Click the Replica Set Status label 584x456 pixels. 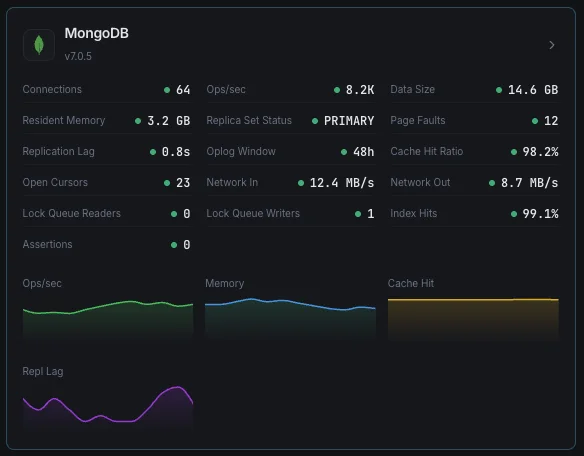click(249, 120)
